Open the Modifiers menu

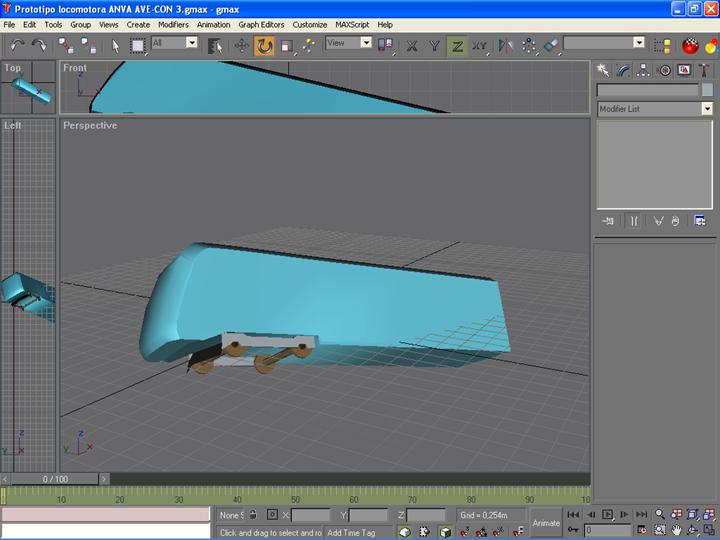[x=173, y=24]
